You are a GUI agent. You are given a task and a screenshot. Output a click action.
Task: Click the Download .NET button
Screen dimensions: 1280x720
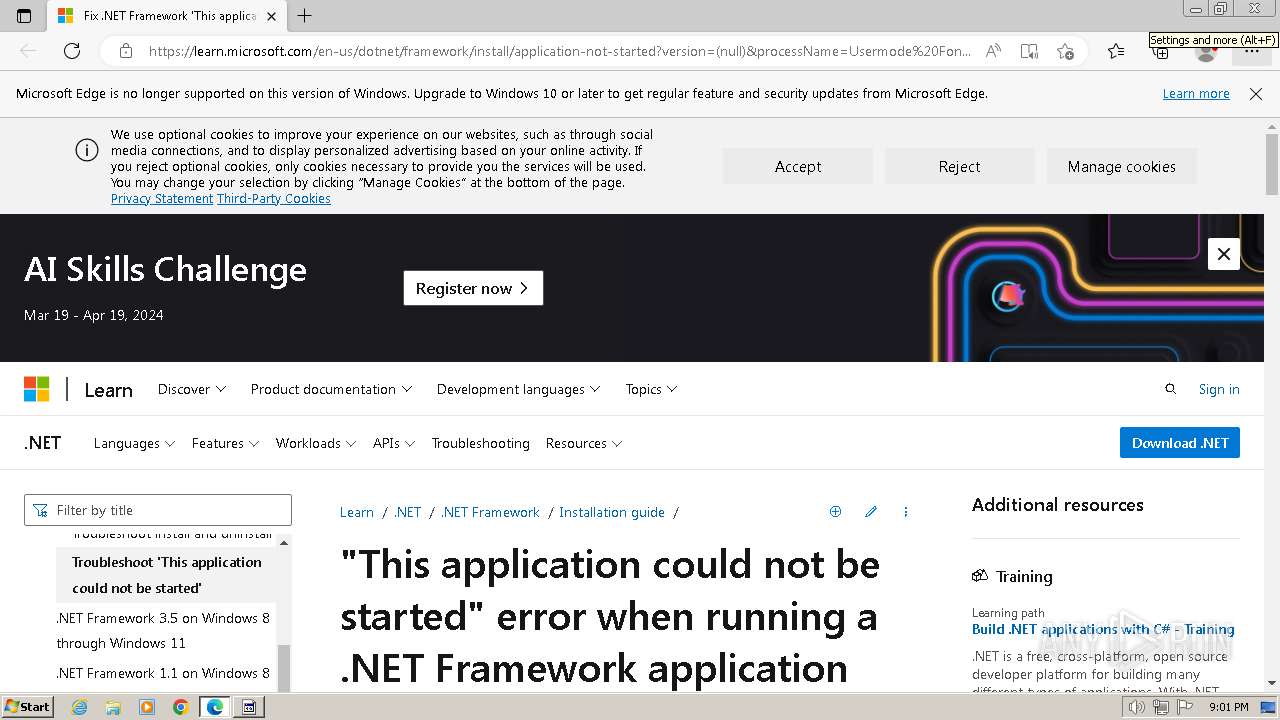(x=1180, y=443)
